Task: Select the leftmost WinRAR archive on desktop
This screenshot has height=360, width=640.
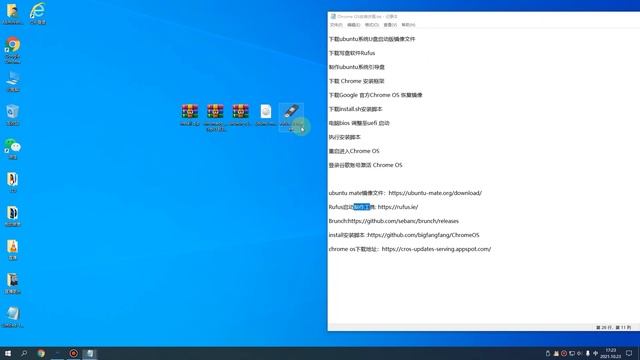Action: [190, 115]
